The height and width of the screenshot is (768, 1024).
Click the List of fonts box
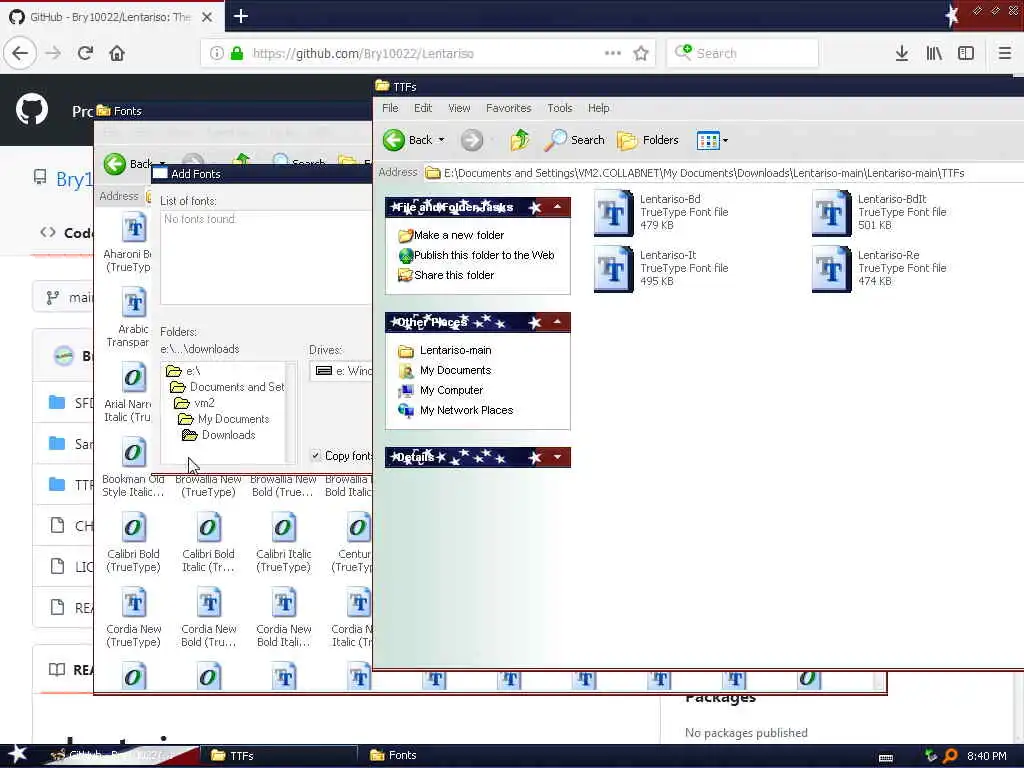(x=266, y=257)
